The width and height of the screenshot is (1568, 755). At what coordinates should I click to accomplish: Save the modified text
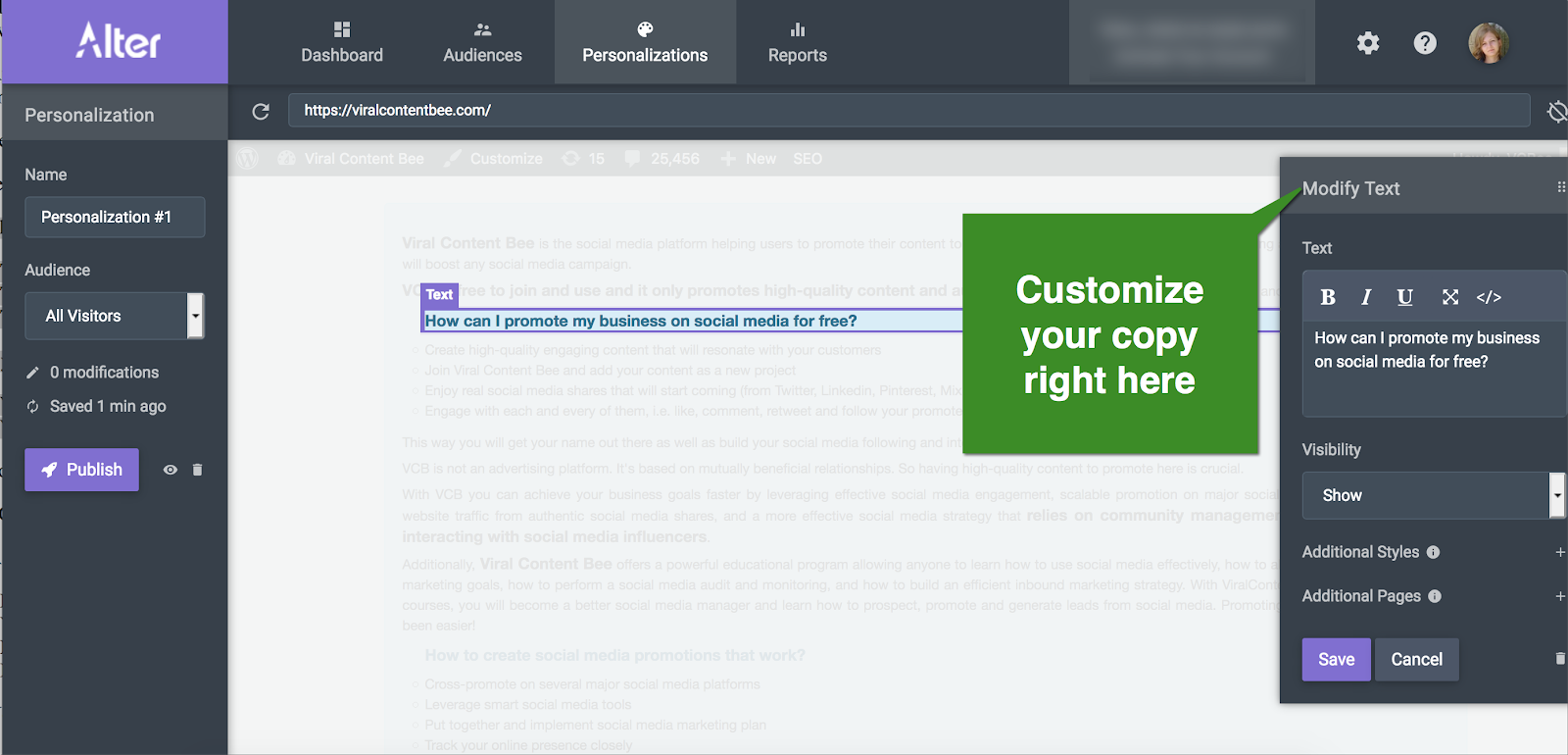pyautogui.click(x=1336, y=660)
